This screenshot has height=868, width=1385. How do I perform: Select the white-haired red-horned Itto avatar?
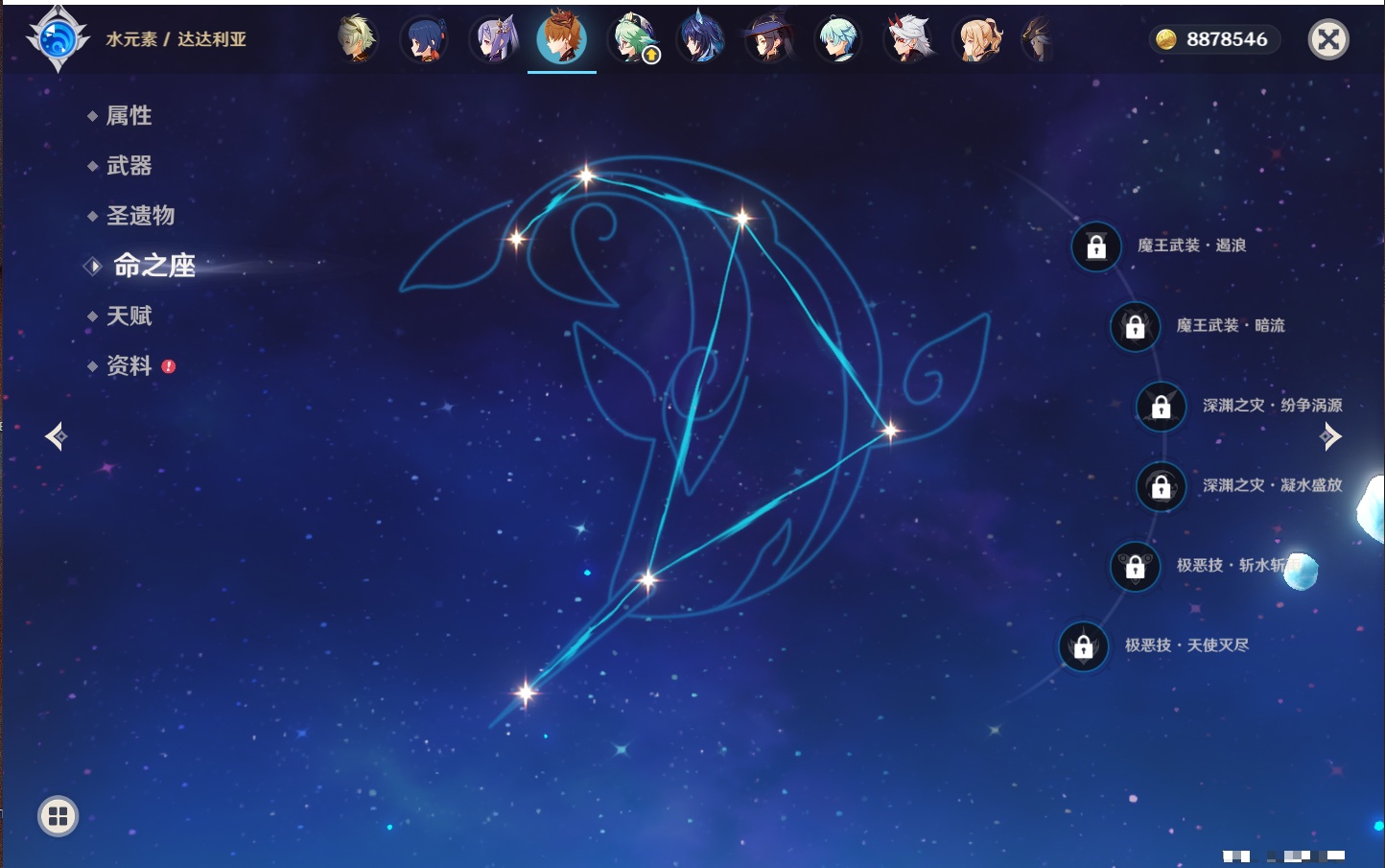tap(907, 39)
